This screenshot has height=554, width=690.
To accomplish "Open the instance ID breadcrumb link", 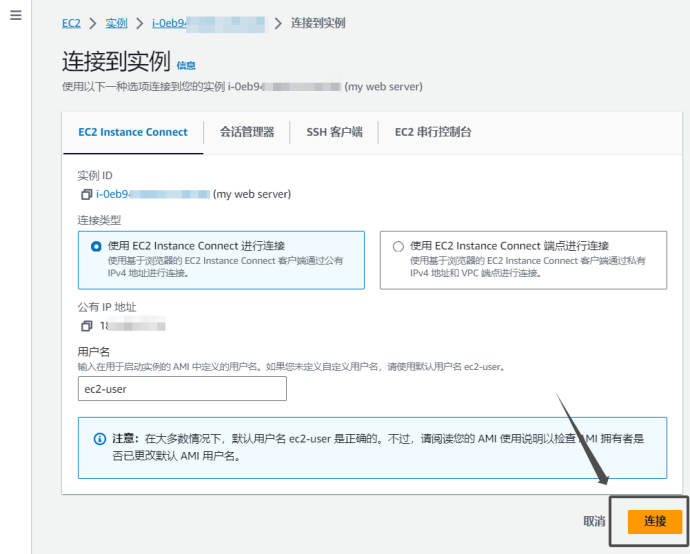I will point(209,23).
